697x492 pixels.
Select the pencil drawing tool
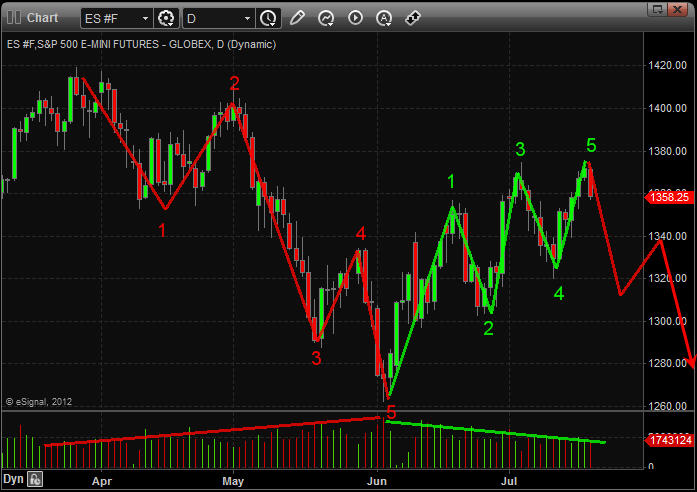297,18
